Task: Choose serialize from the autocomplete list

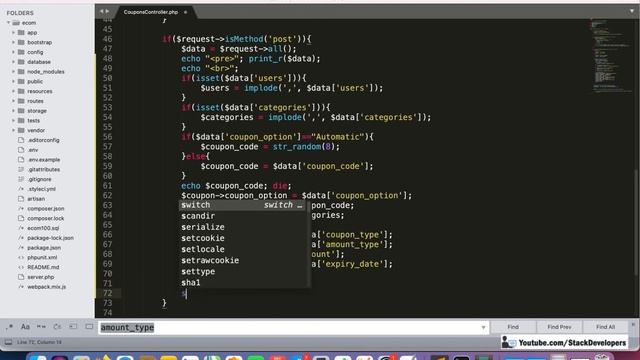Action: tap(243, 227)
